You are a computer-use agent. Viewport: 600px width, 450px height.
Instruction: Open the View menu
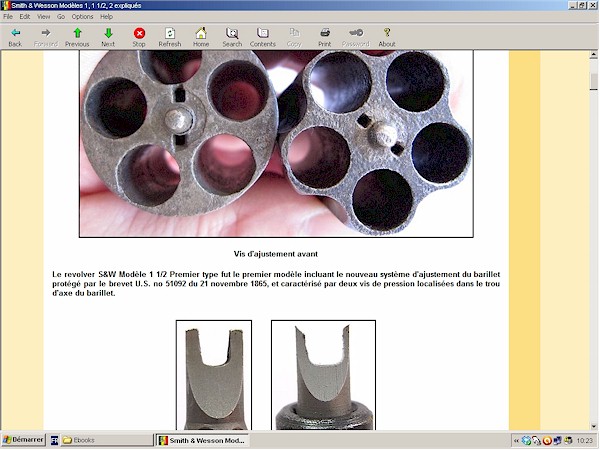44,16
